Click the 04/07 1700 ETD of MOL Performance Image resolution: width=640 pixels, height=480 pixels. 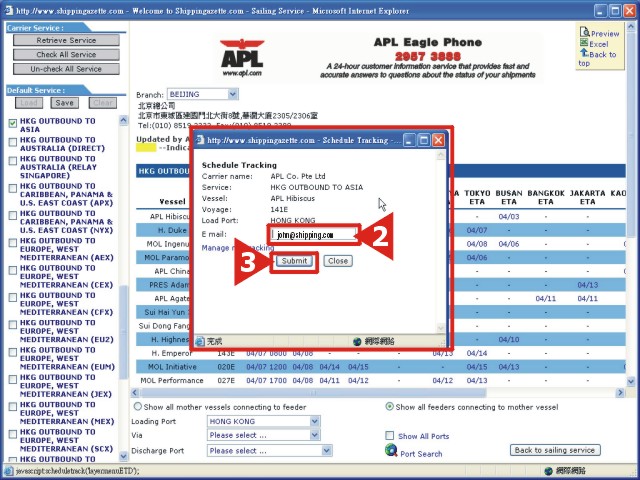(x=266, y=380)
